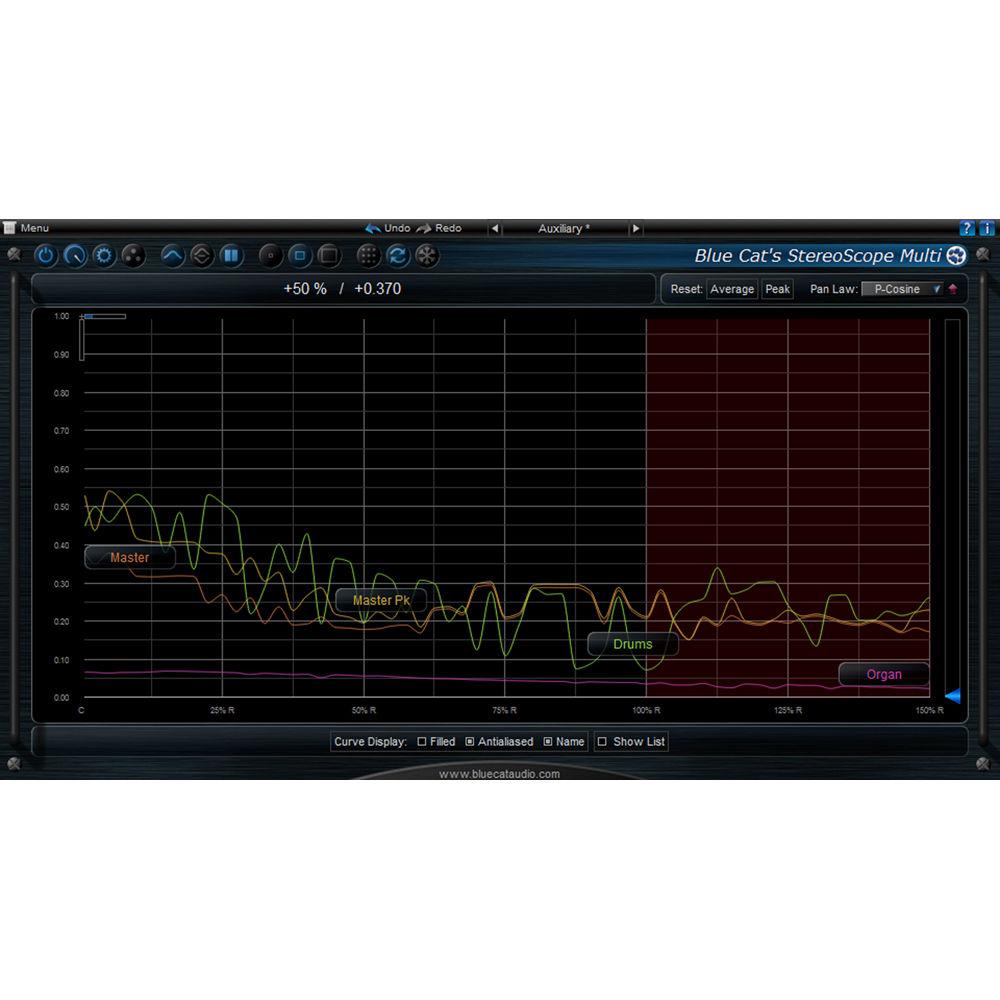1000x1000 pixels.
Task: Click the pause icon in the toolbar
Action: coord(230,256)
